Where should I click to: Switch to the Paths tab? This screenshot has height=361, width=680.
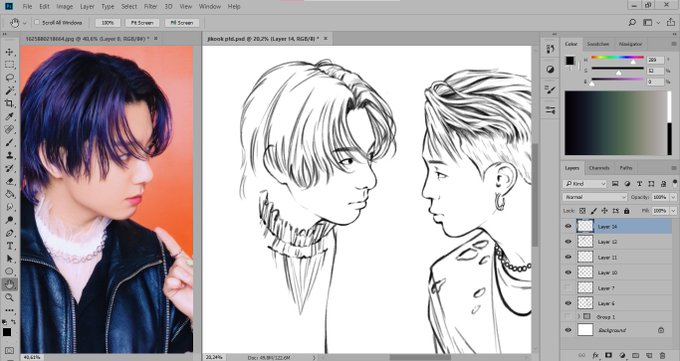625,167
